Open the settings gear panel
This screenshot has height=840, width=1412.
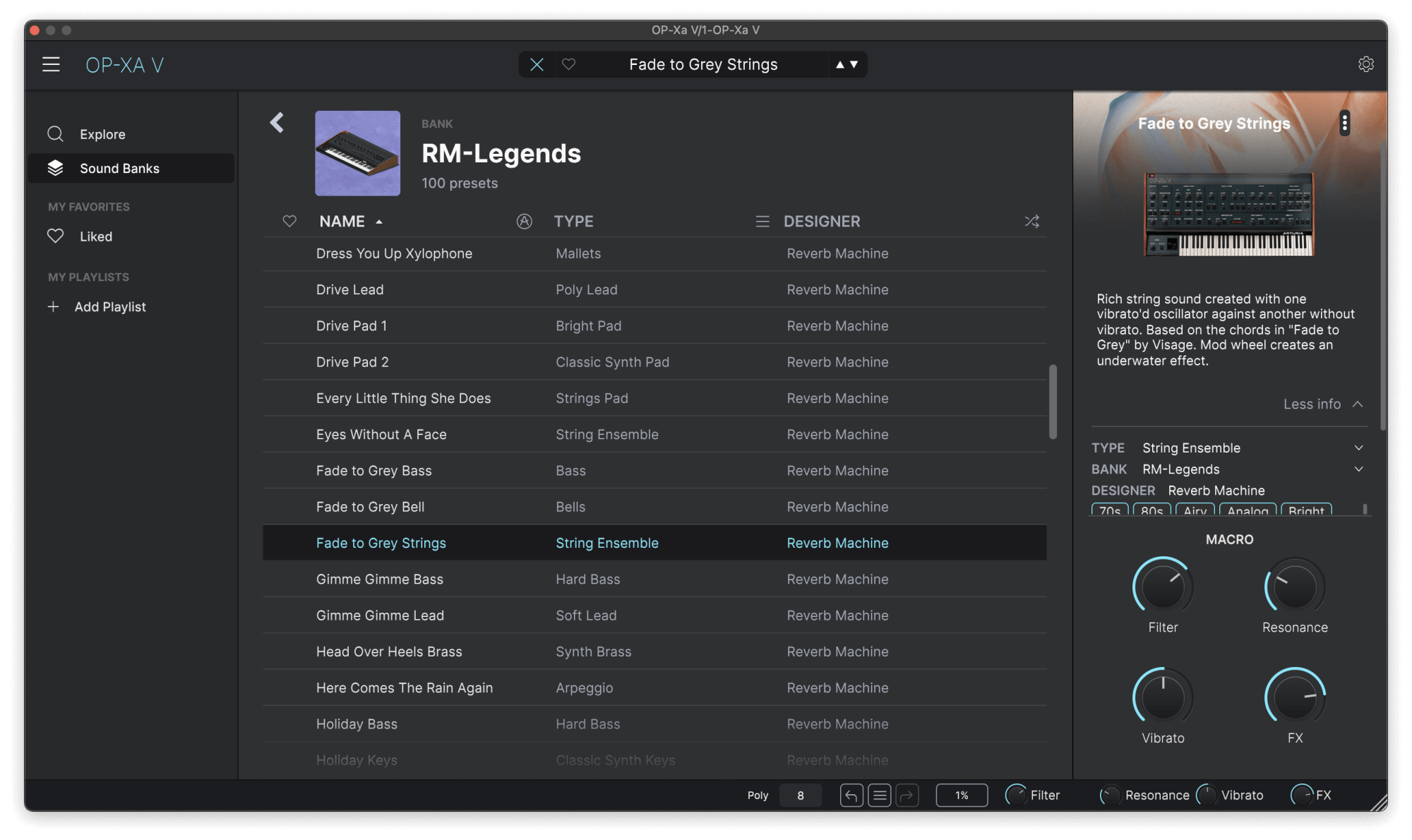tap(1365, 64)
